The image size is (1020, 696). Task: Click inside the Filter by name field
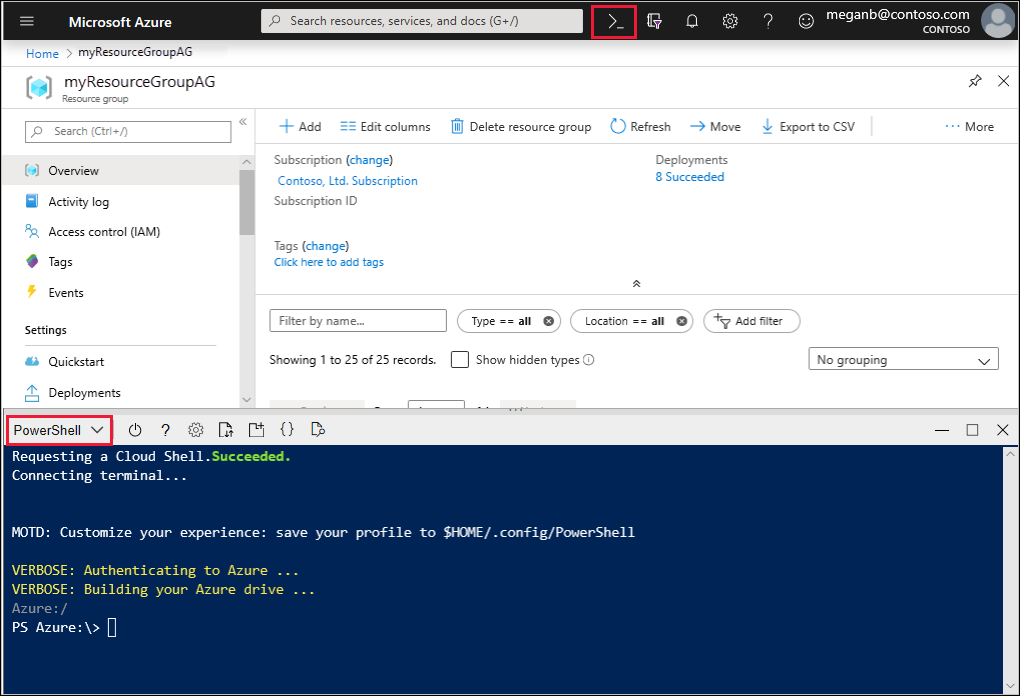[357, 320]
